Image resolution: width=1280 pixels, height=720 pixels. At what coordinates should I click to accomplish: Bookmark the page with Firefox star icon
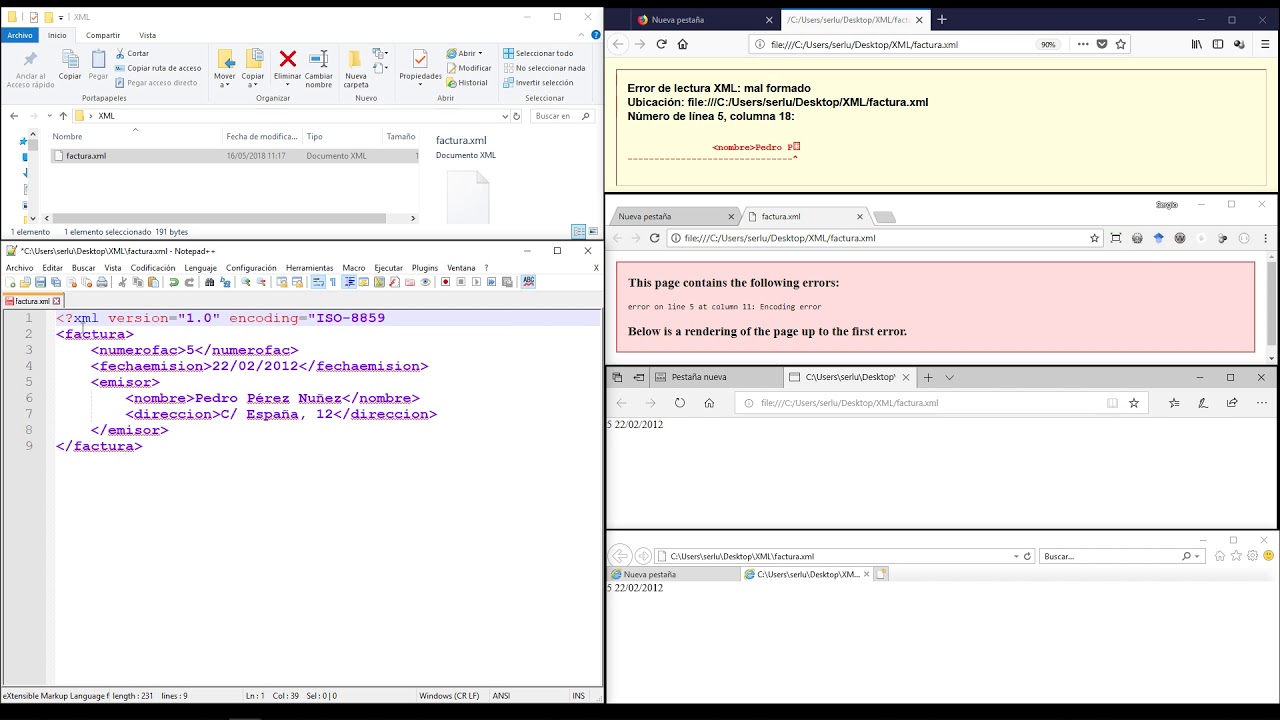(1121, 44)
